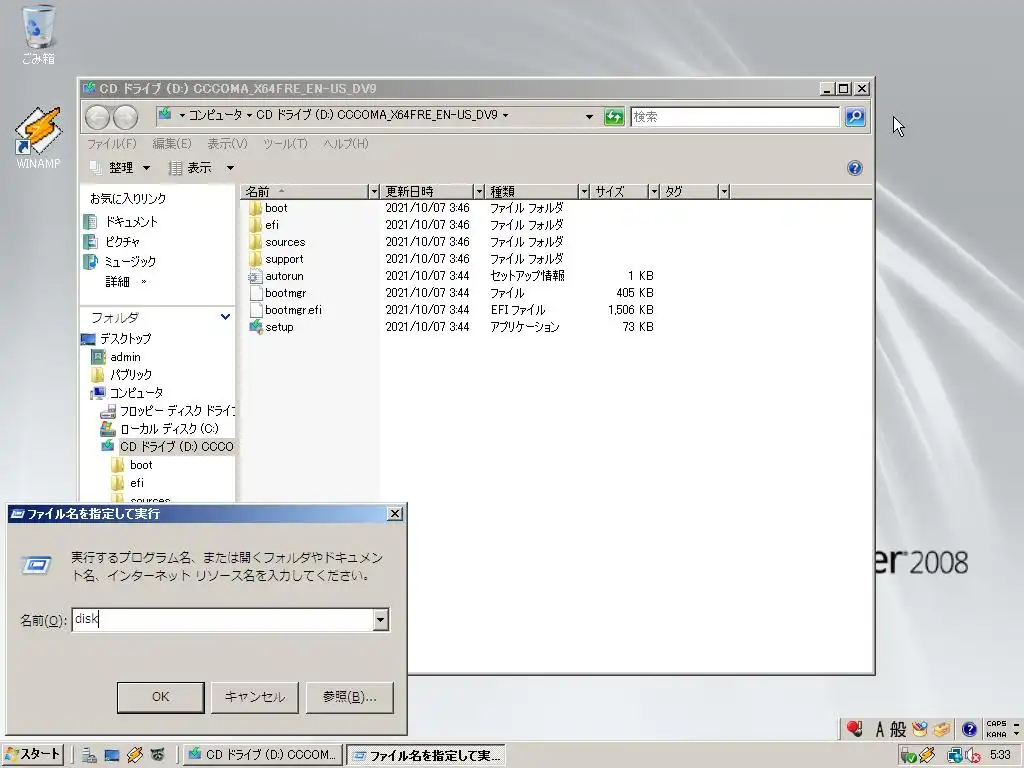Click the Explorer back navigation button

click(x=98, y=117)
